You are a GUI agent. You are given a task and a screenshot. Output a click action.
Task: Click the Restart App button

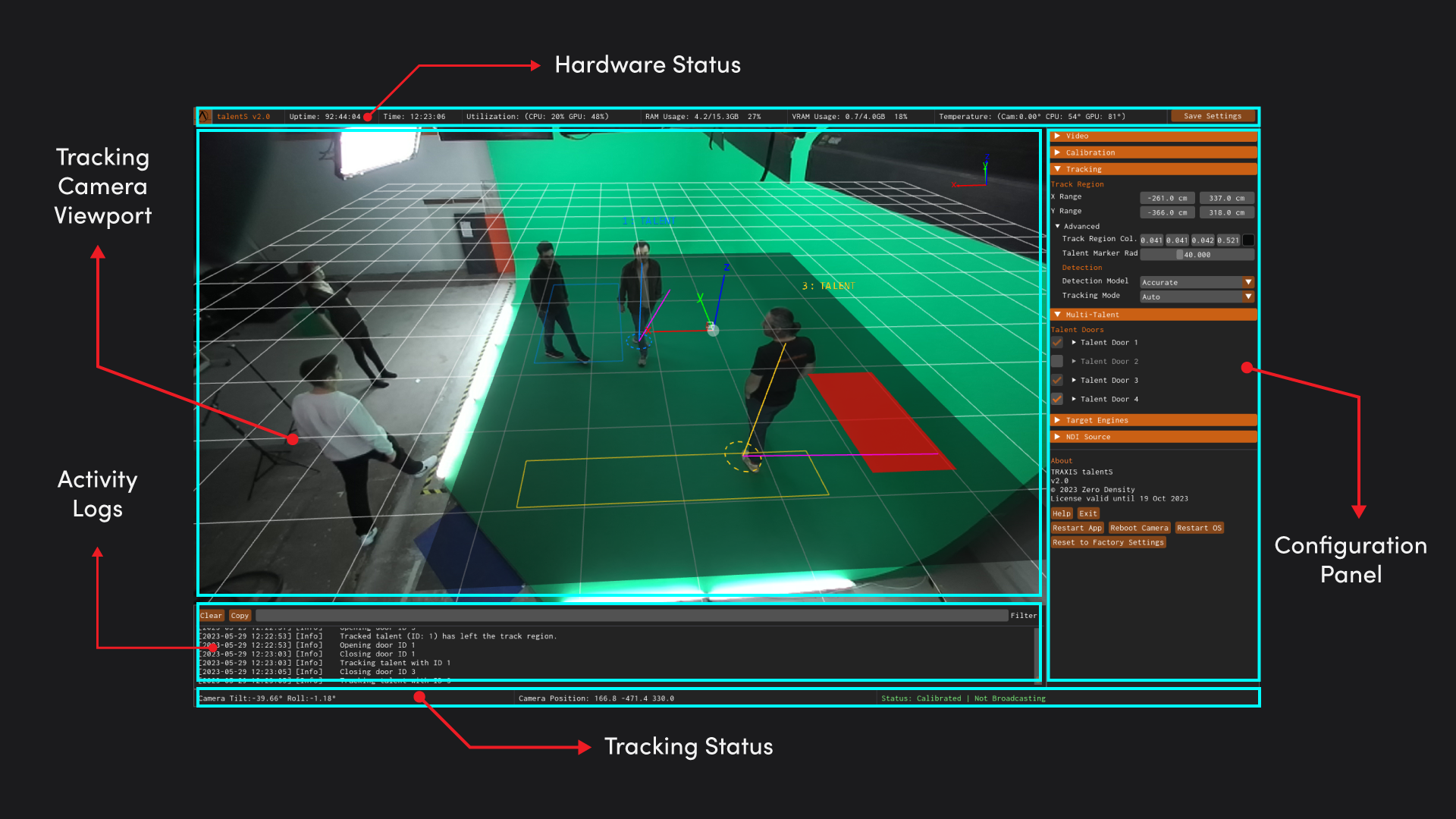(1077, 528)
